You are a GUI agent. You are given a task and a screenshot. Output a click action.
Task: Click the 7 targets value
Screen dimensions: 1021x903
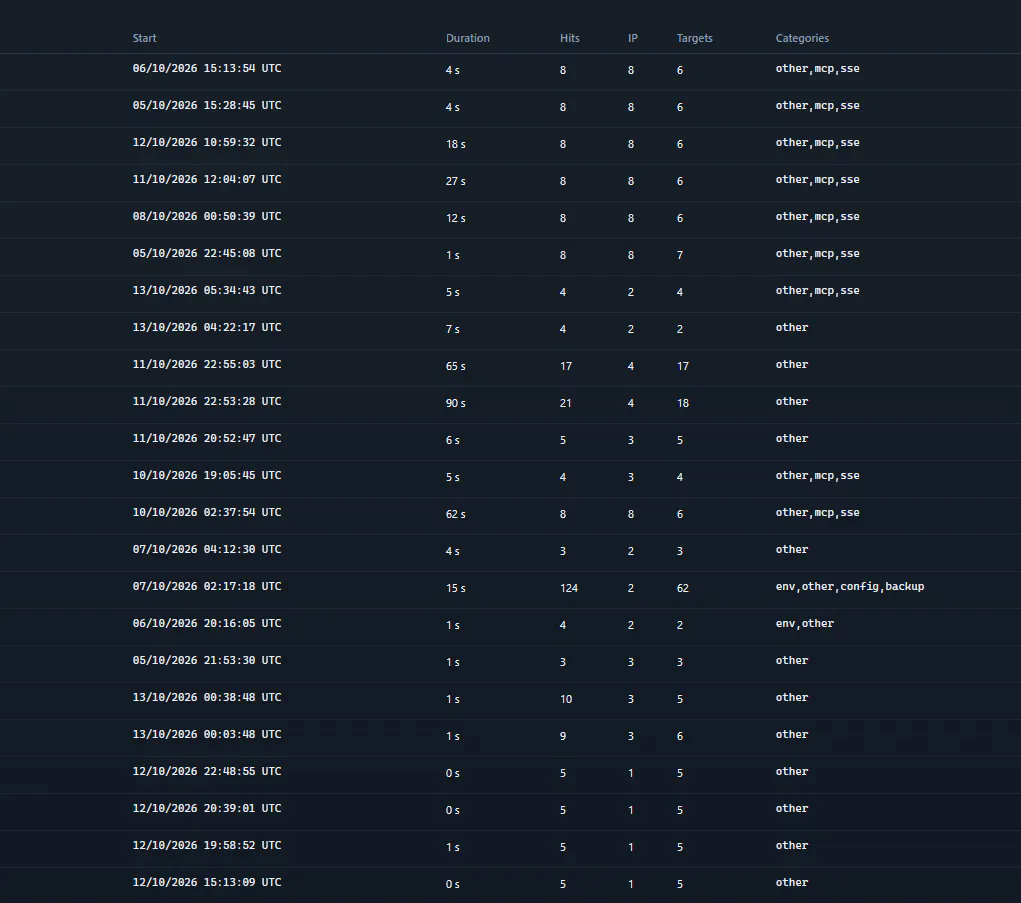(680, 255)
